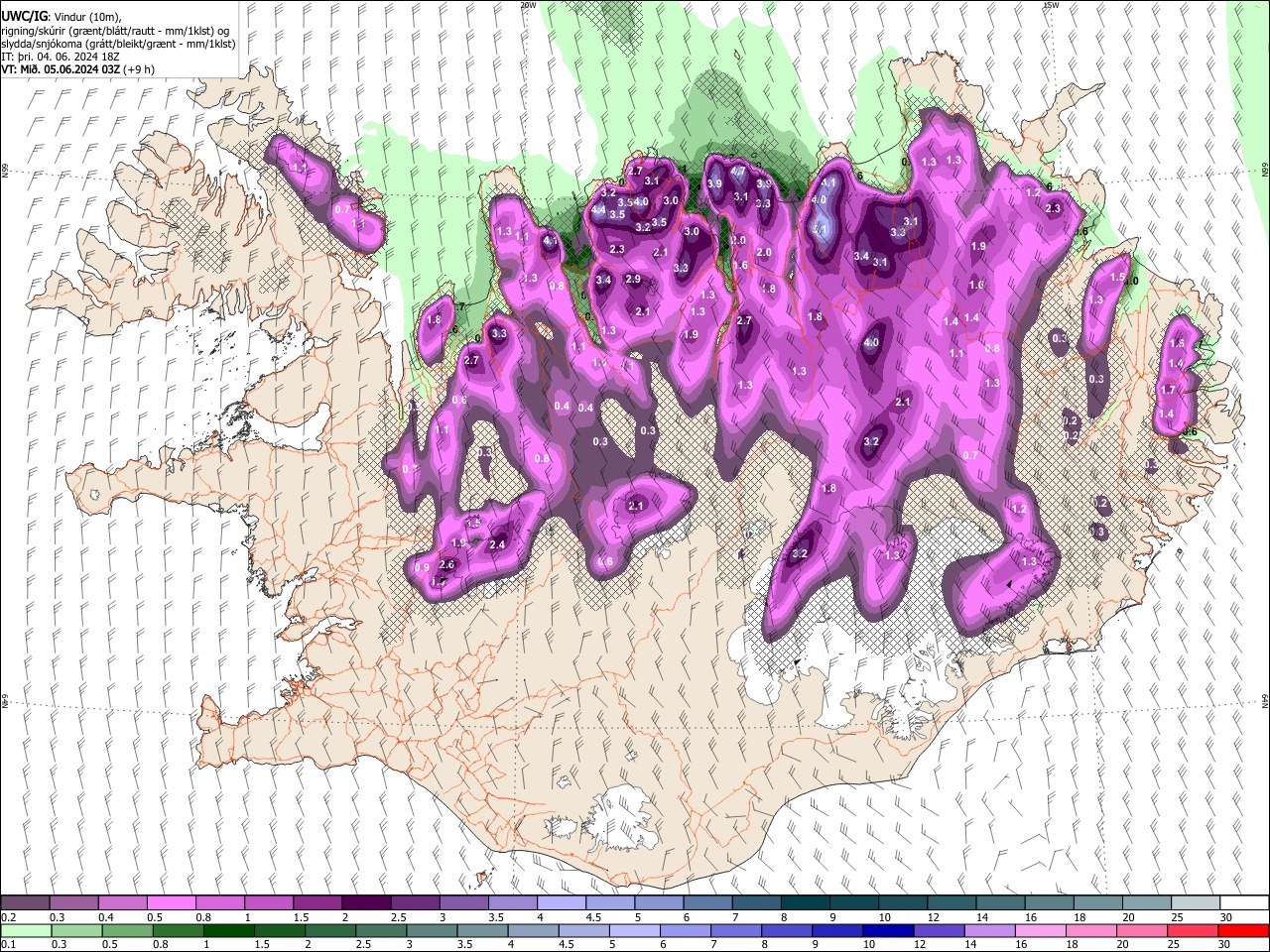The image size is (1270, 952).
Task: Click the '0.4' label on the snow scale
Action: point(106,917)
